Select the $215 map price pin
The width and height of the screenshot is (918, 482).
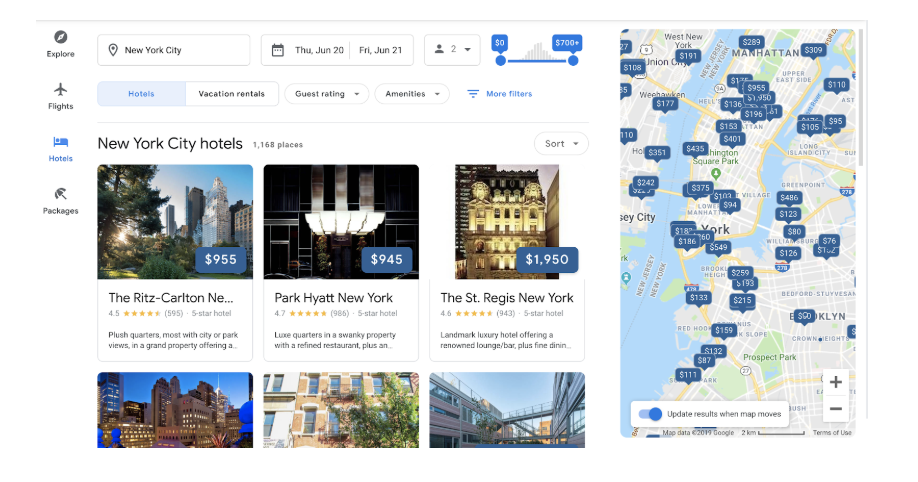[742, 301]
